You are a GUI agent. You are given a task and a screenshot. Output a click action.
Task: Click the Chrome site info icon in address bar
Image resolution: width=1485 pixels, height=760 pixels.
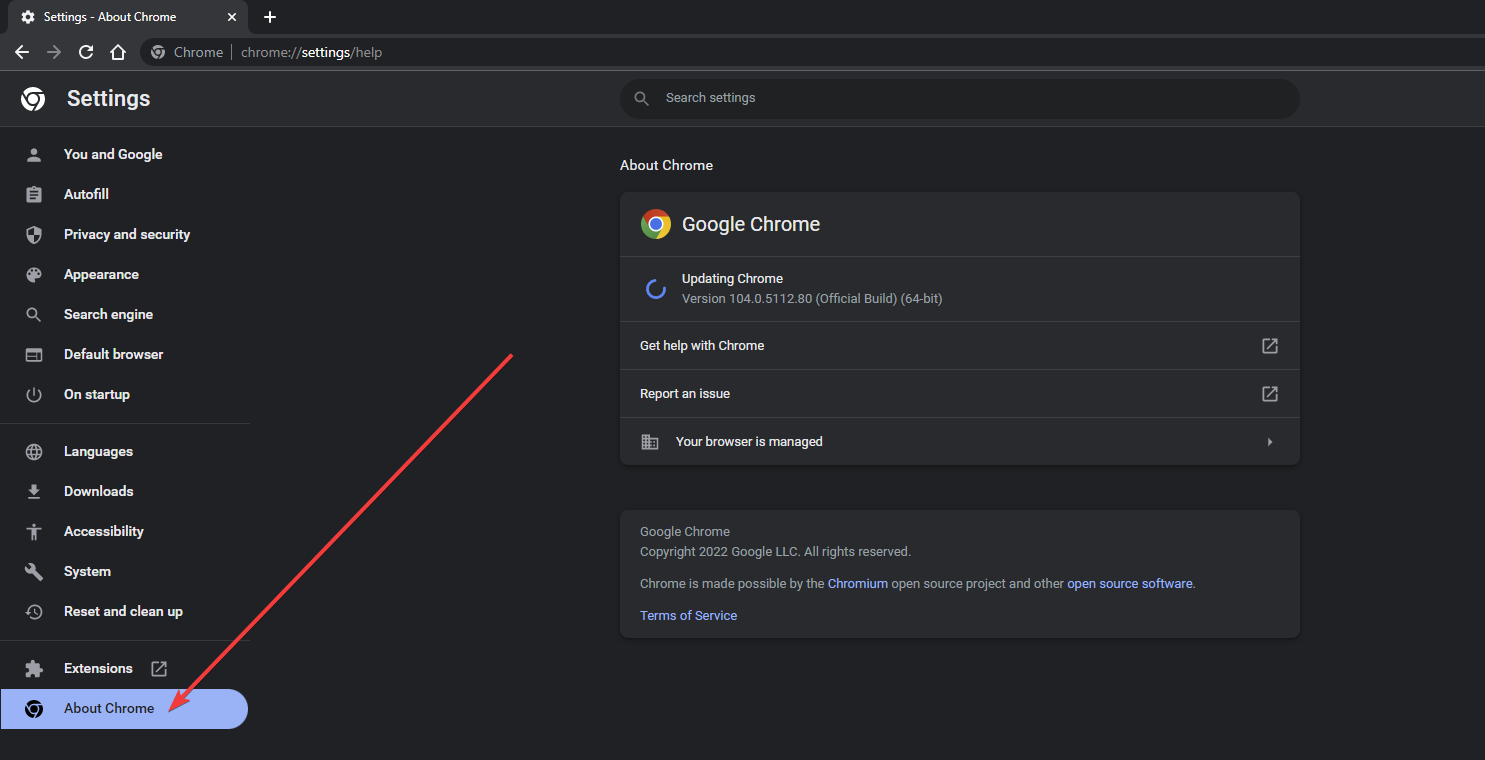pos(158,52)
